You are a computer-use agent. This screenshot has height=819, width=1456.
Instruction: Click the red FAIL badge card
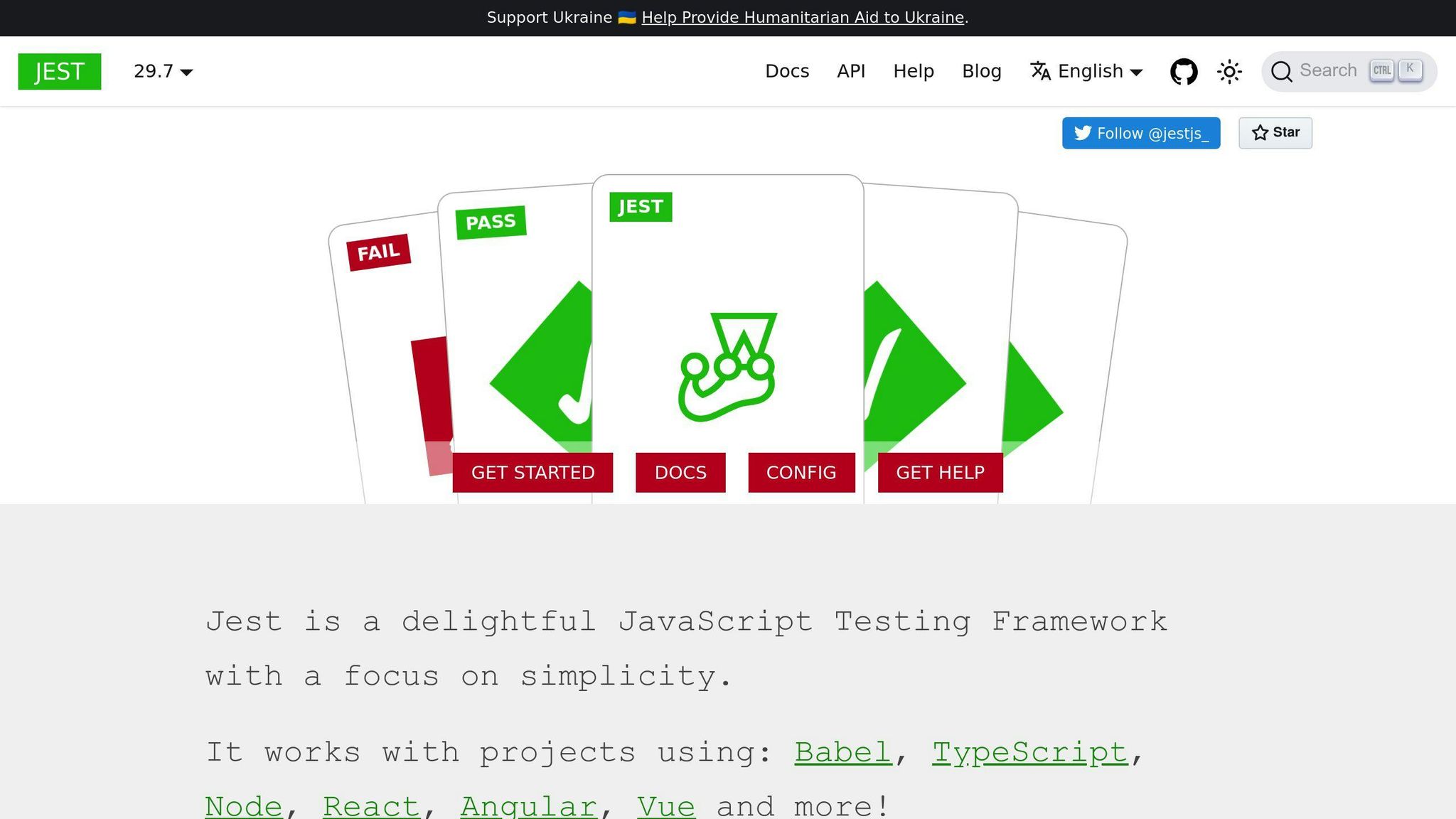(378, 252)
